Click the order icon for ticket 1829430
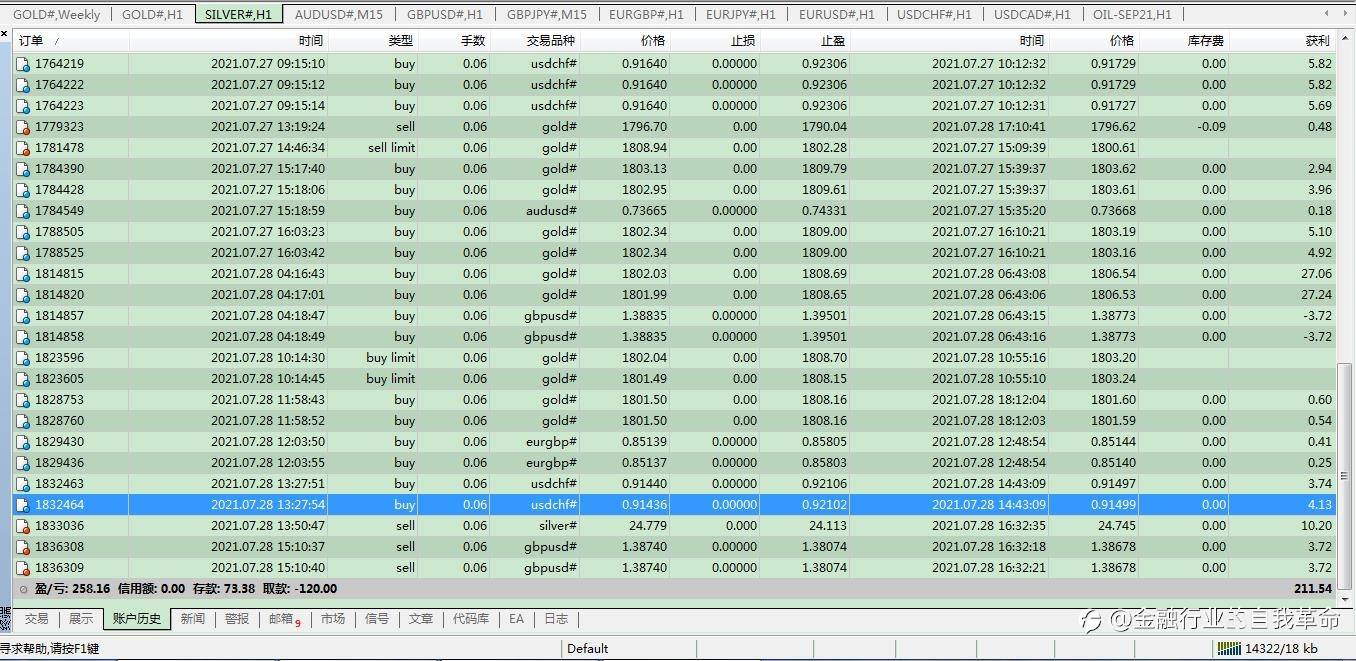Image resolution: width=1356 pixels, height=661 pixels. click(x=23, y=442)
